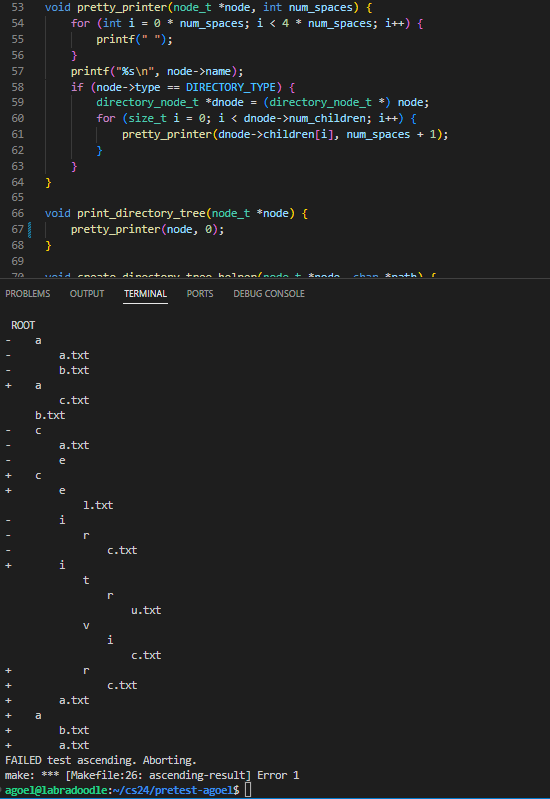
Task: Click 'ROOT' in terminal output
Action: point(23,325)
